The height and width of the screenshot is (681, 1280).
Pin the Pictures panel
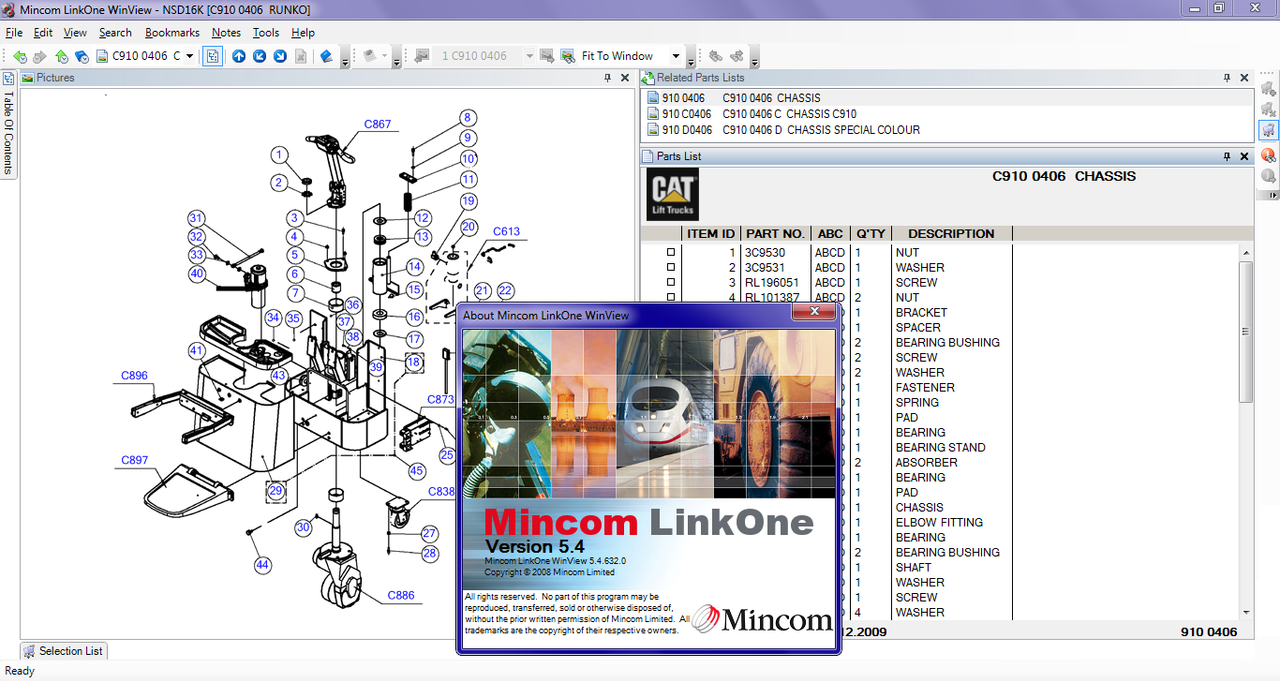point(608,78)
